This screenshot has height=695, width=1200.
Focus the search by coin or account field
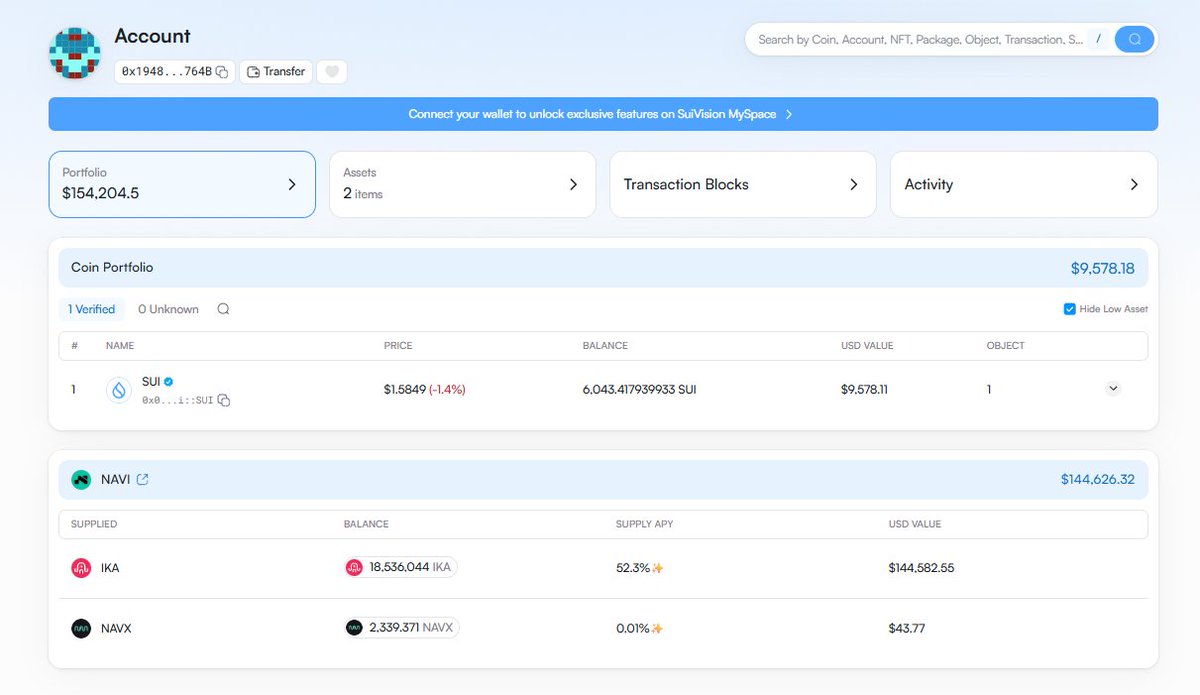coord(920,39)
